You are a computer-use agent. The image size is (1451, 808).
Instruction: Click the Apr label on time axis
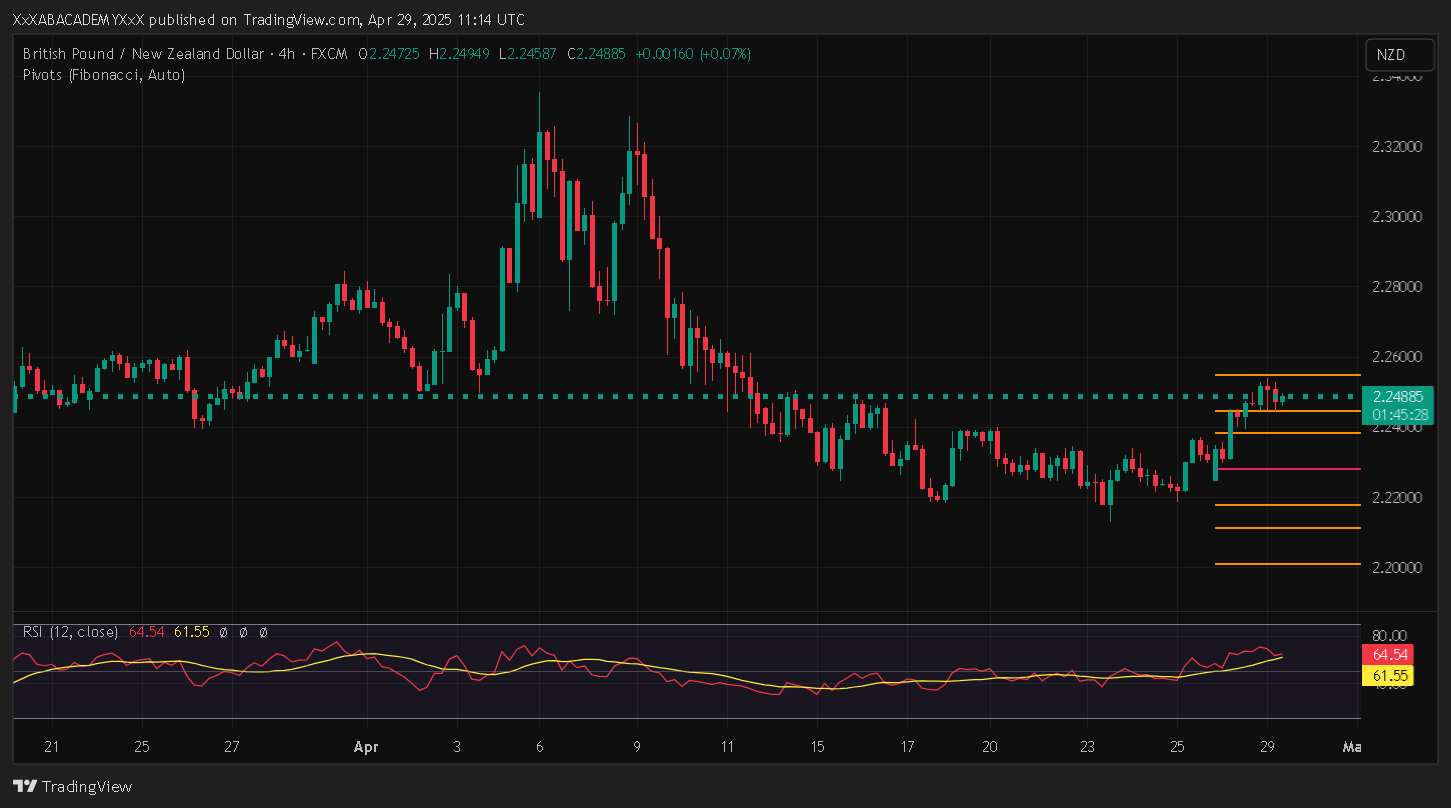coord(365,747)
